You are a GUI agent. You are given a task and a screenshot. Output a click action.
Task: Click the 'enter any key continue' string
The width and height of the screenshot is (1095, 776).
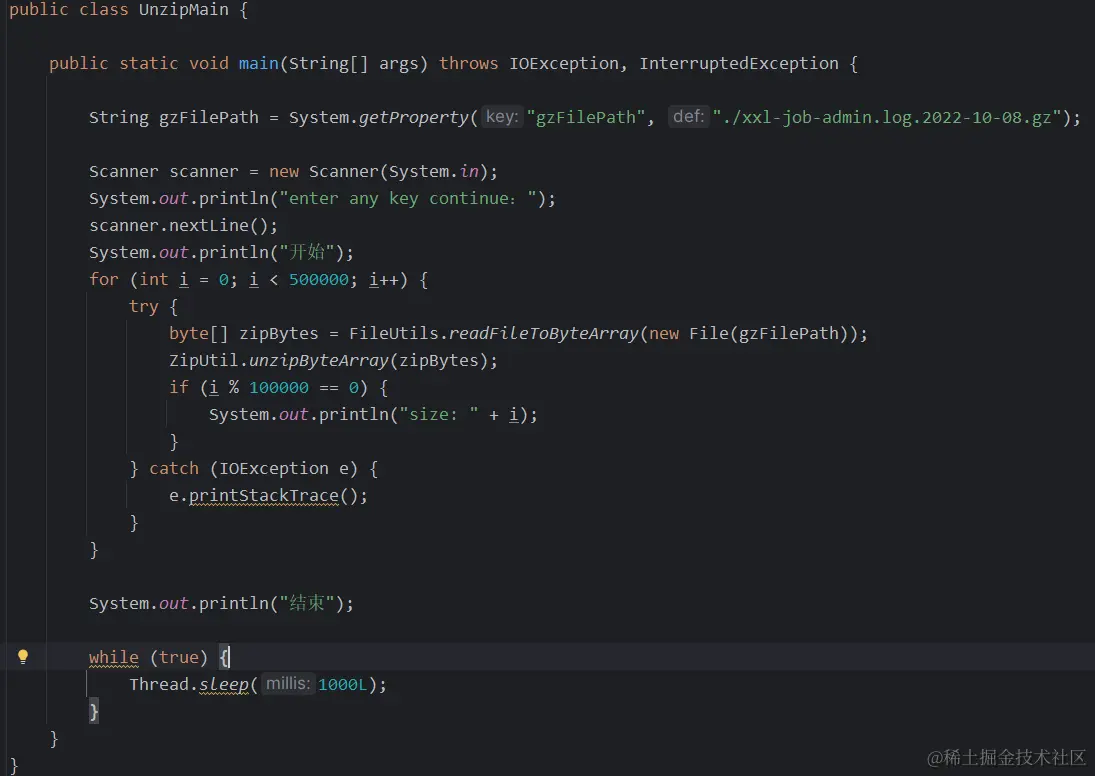(409, 198)
